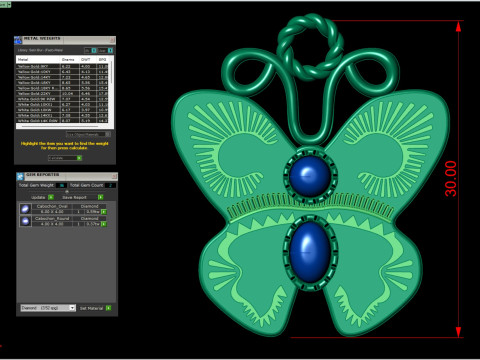
Task: Click the Cabochon_Oval gem thumbnail
Action: coord(26,209)
